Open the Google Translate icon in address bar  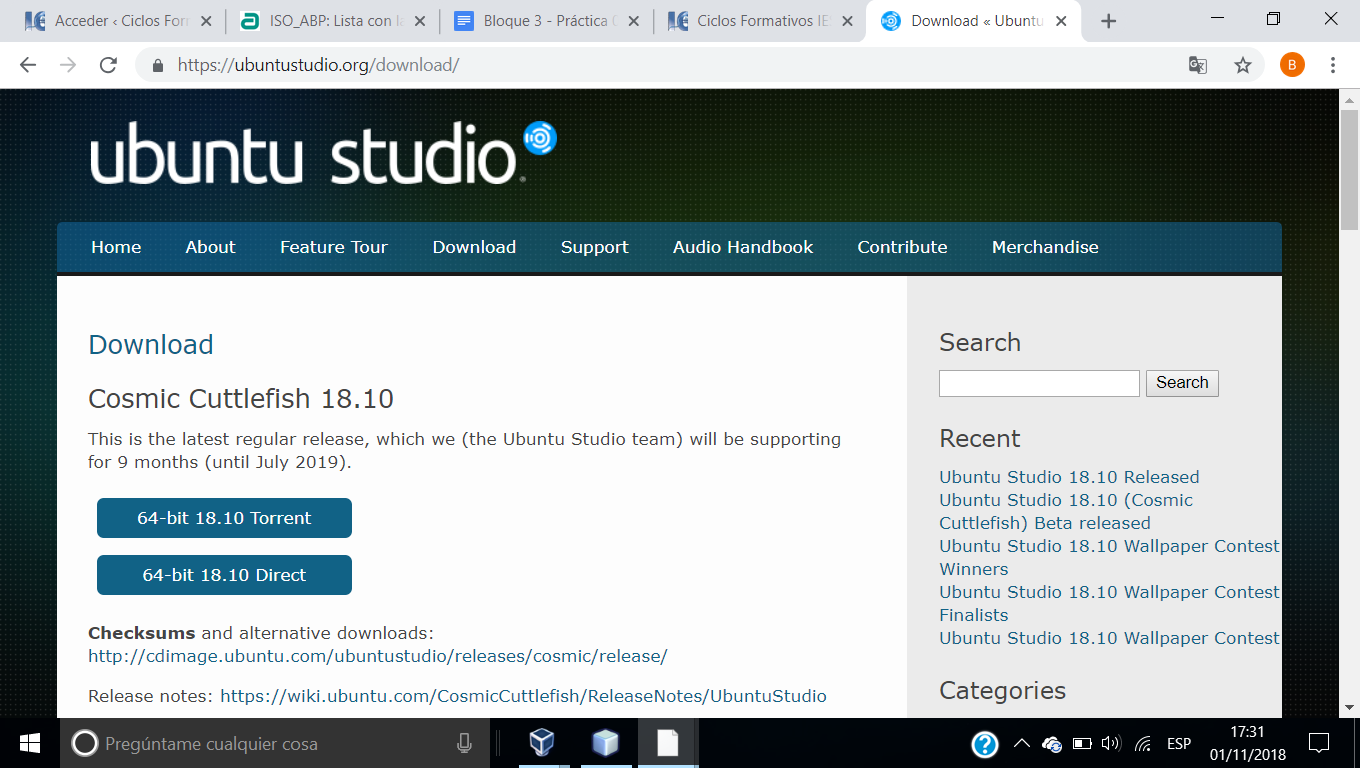tap(1197, 65)
